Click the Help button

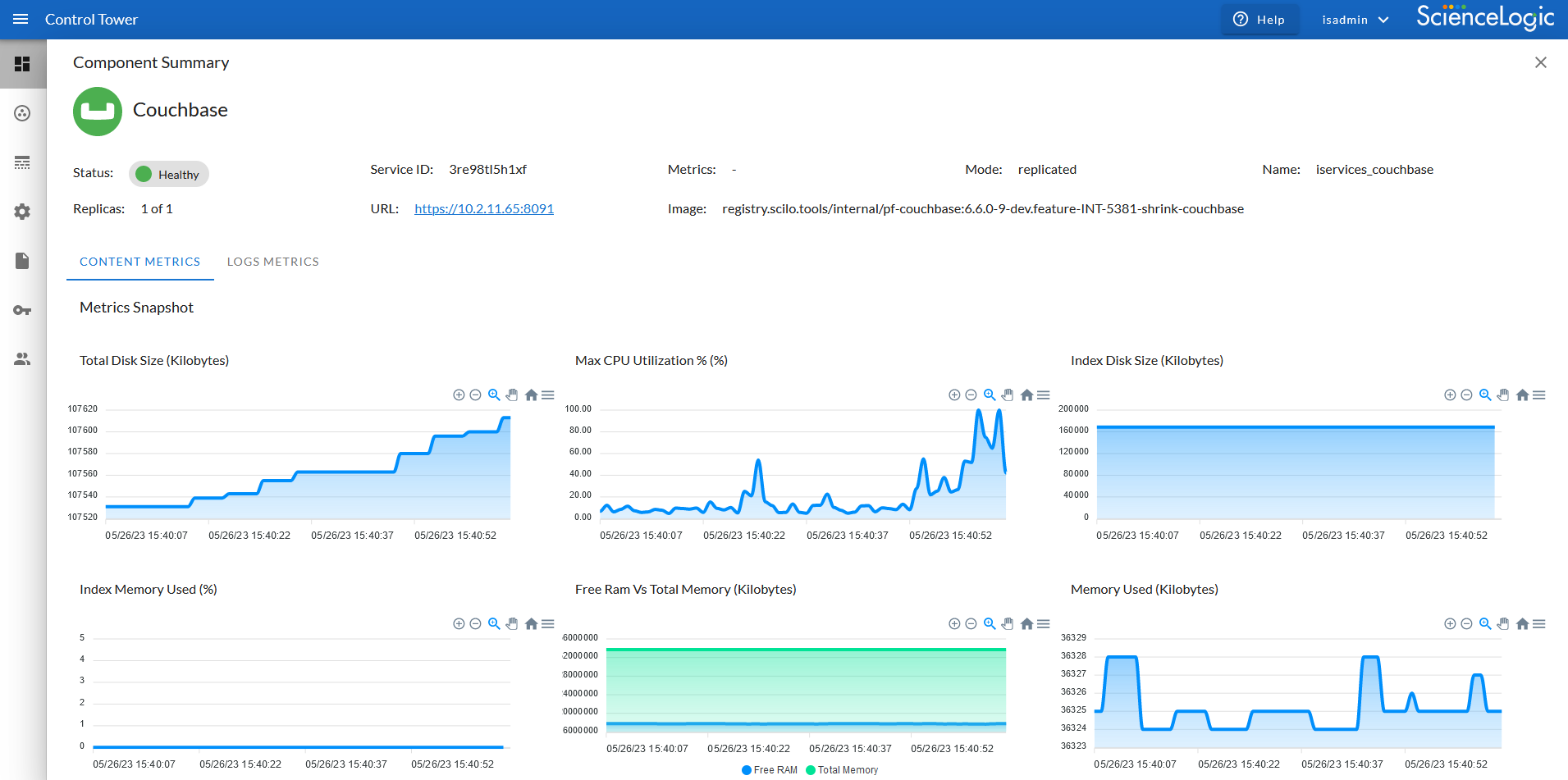pos(1259,20)
